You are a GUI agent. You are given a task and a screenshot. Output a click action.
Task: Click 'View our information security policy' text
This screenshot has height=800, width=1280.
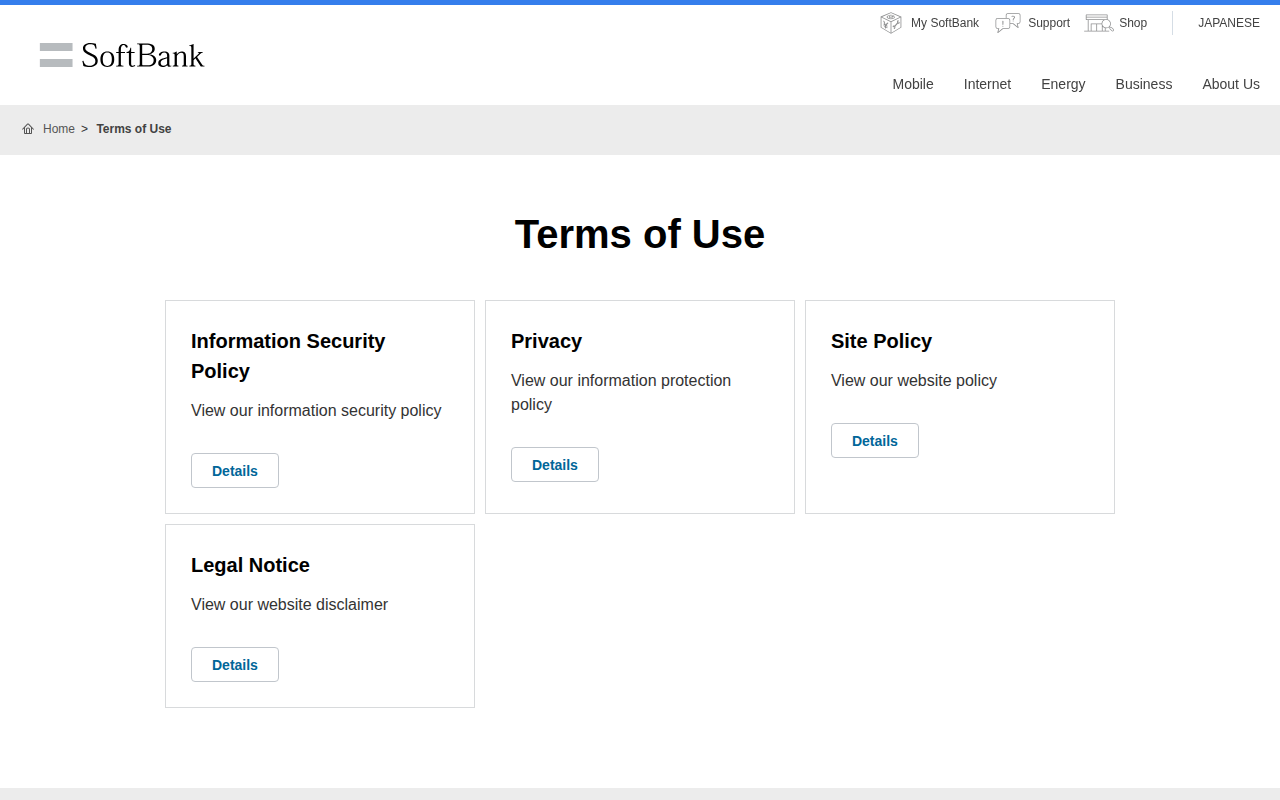pyautogui.click(x=316, y=410)
